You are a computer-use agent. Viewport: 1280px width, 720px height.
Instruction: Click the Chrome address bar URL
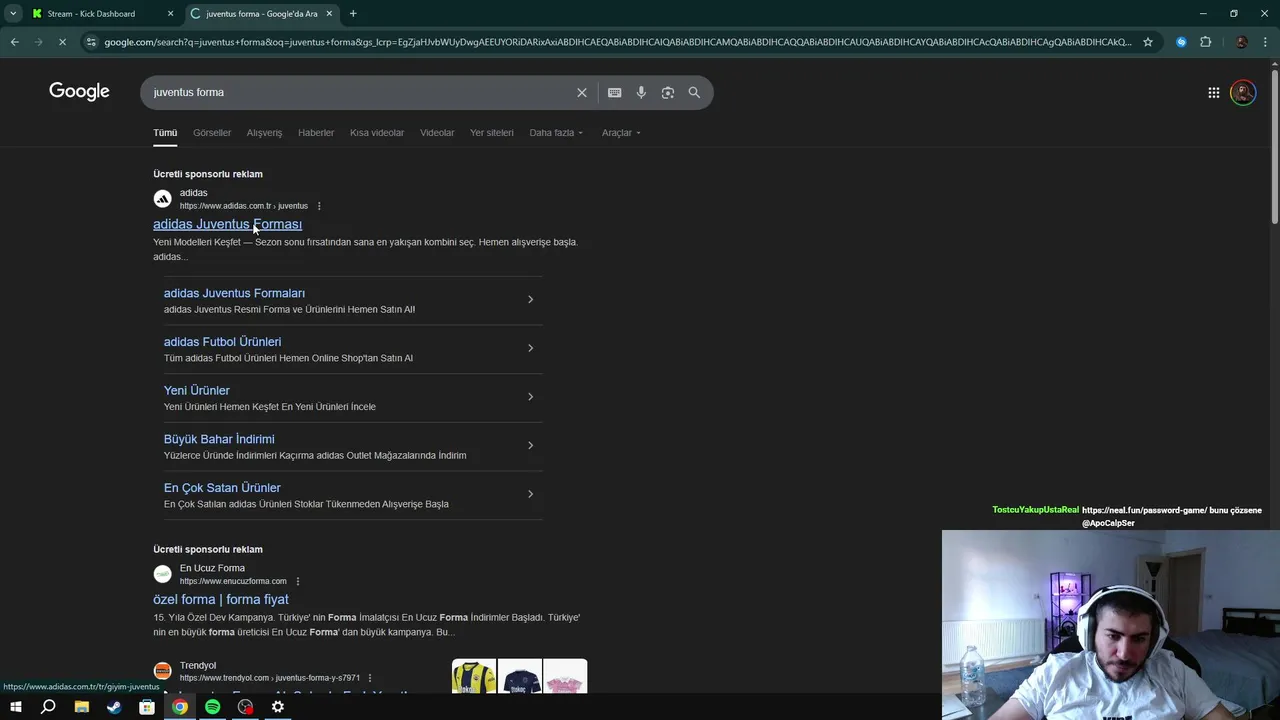click(618, 42)
